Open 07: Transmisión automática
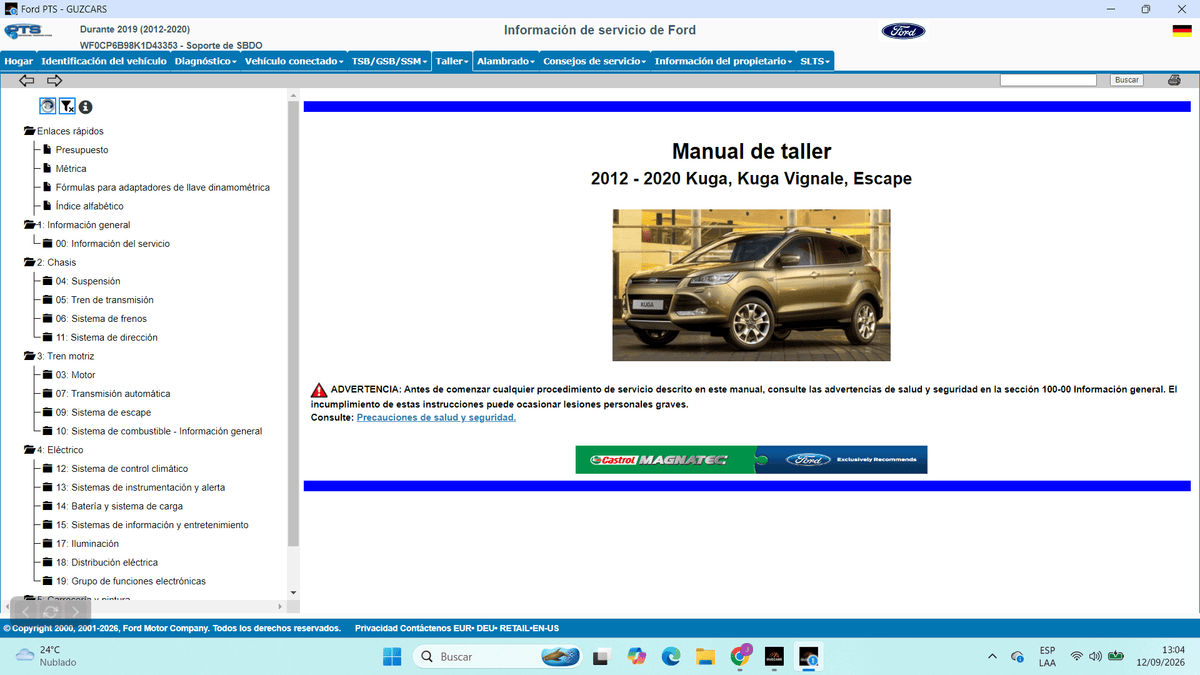 [113, 394]
